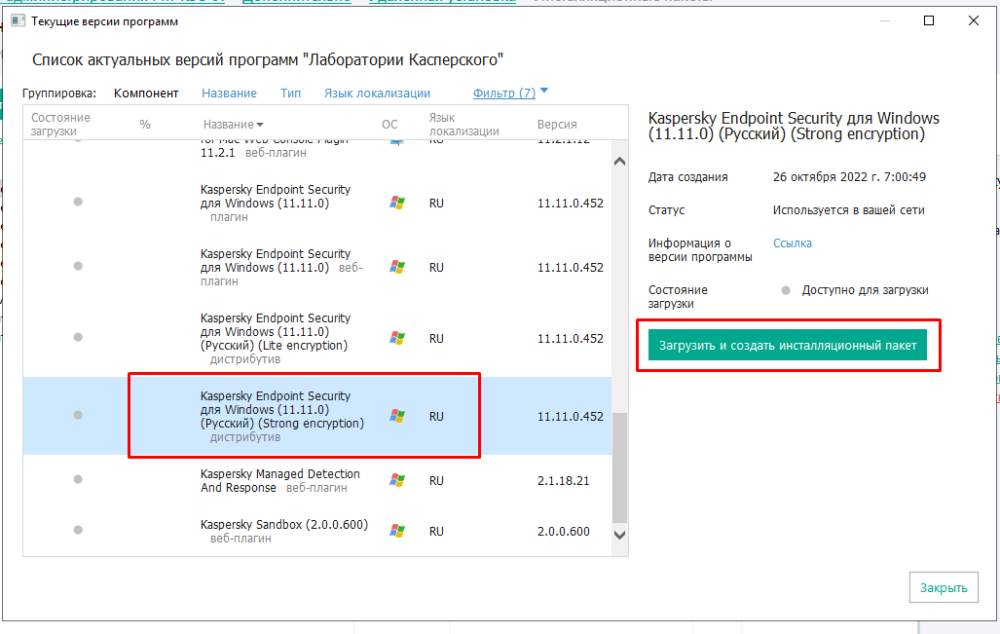Image resolution: width=1000 pixels, height=634 pixels.
Task: Group list by Тип
Action: click(x=290, y=93)
